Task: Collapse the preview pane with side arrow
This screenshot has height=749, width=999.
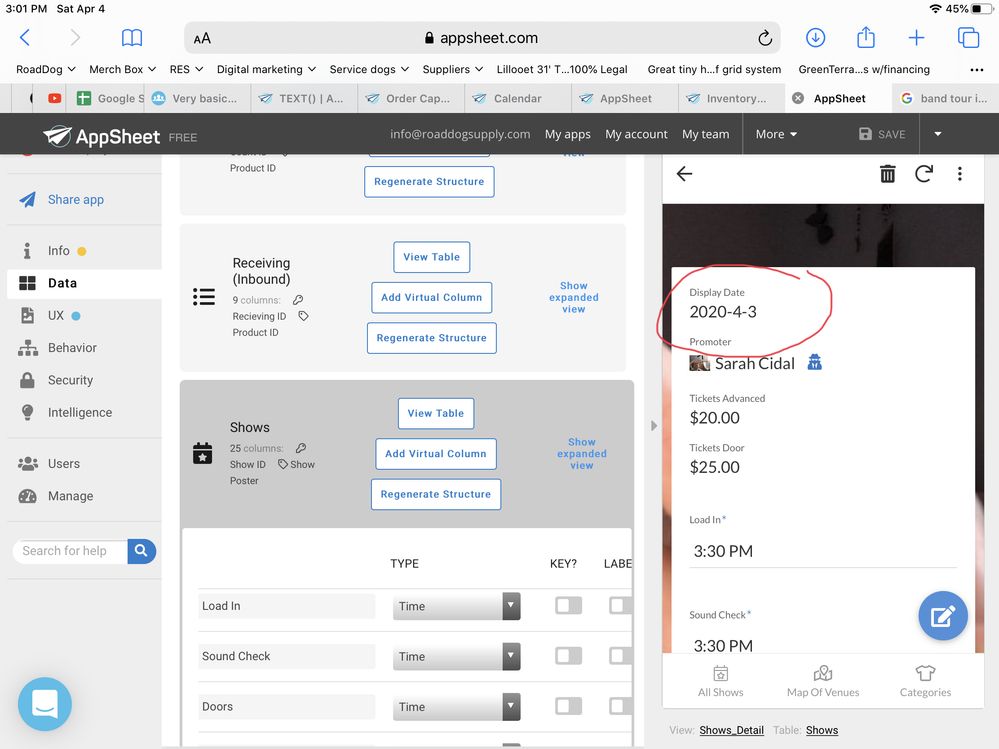Action: pyautogui.click(x=654, y=425)
